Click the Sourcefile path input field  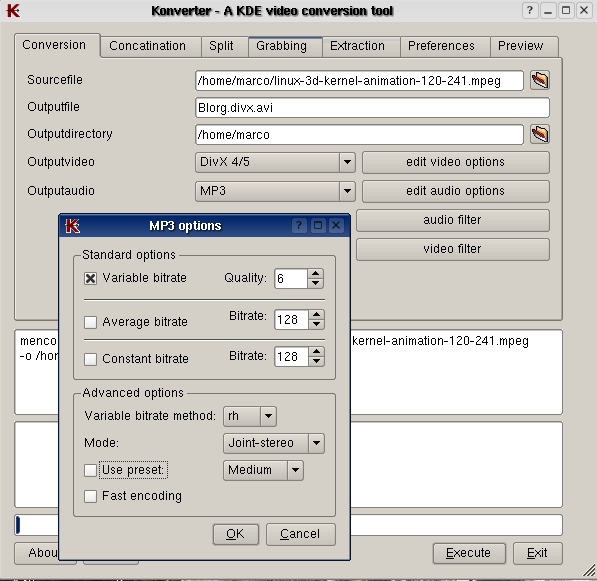[359, 81]
